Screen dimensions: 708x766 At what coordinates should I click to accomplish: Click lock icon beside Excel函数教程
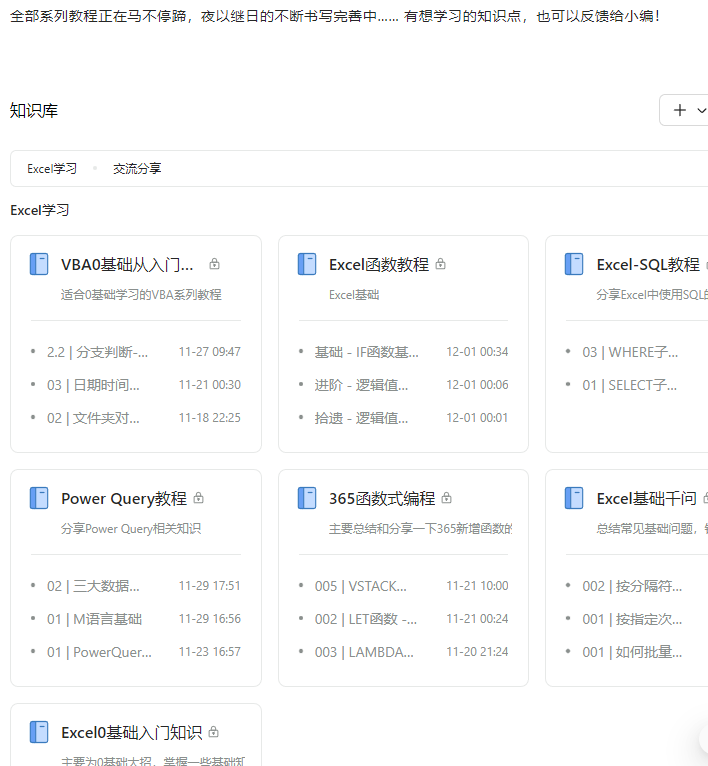[x=441, y=264]
